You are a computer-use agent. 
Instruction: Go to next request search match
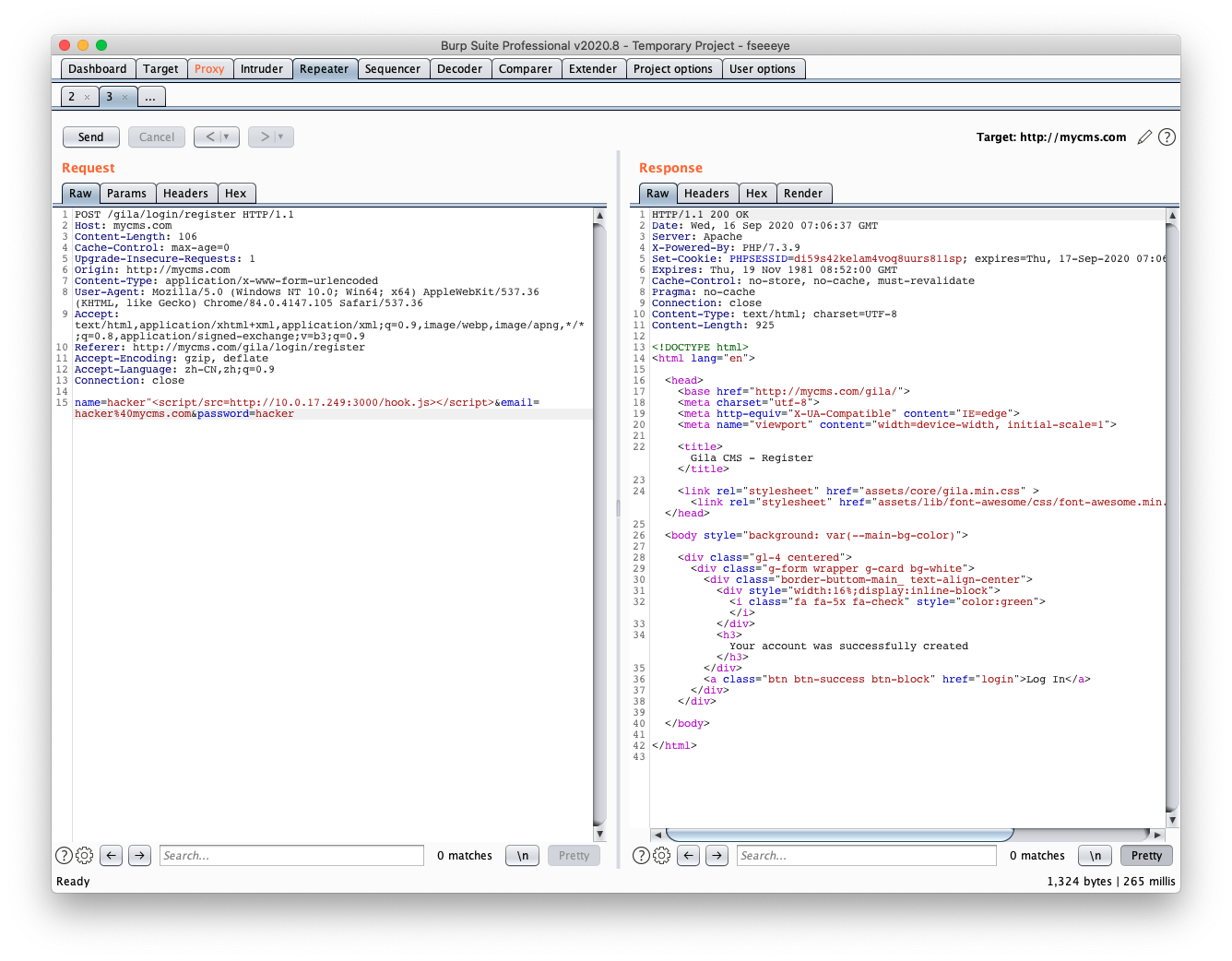pyautogui.click(x=139, y=856)
